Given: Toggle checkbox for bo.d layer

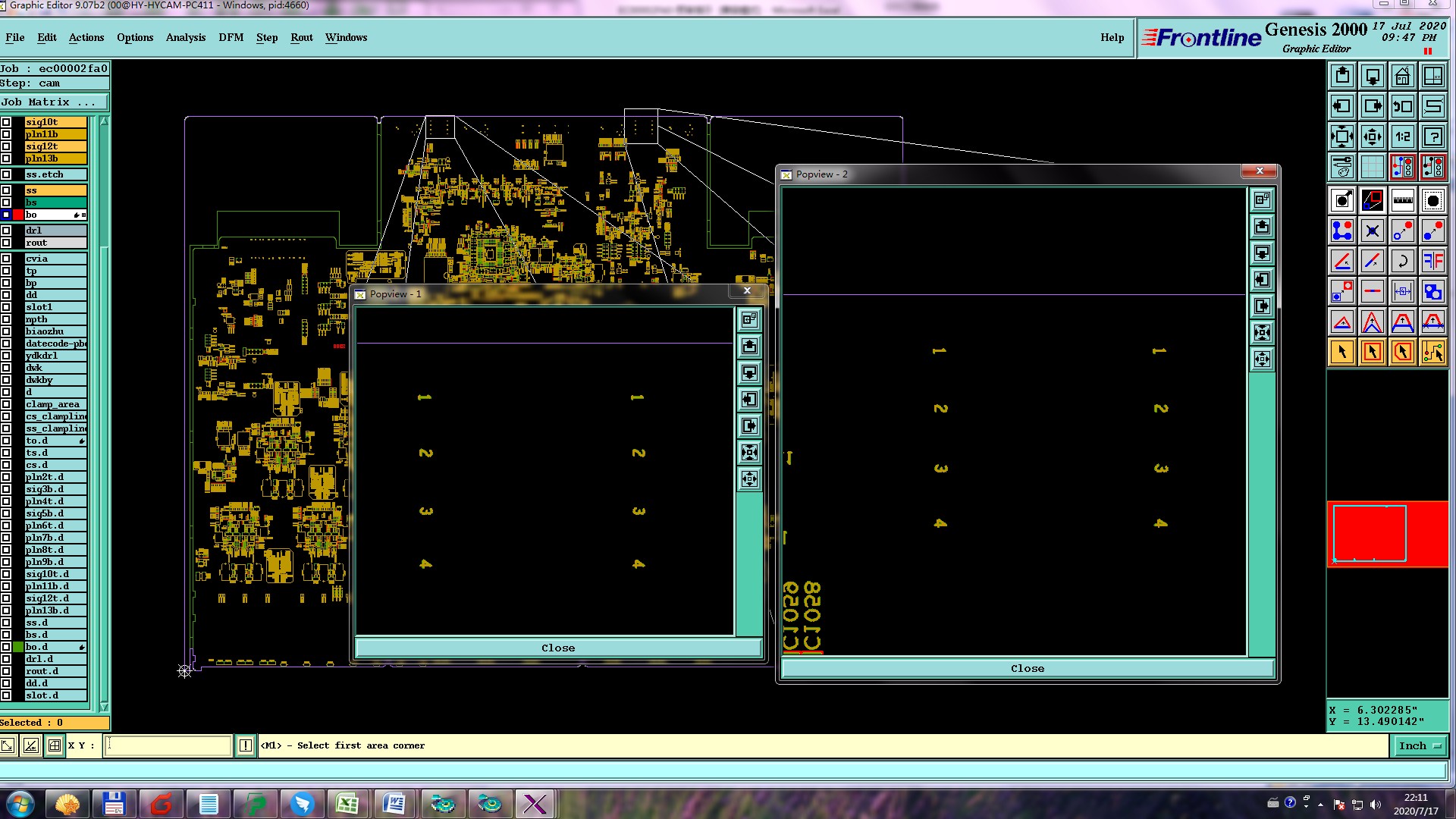Looking at the screenshot, I should [6, 647].
